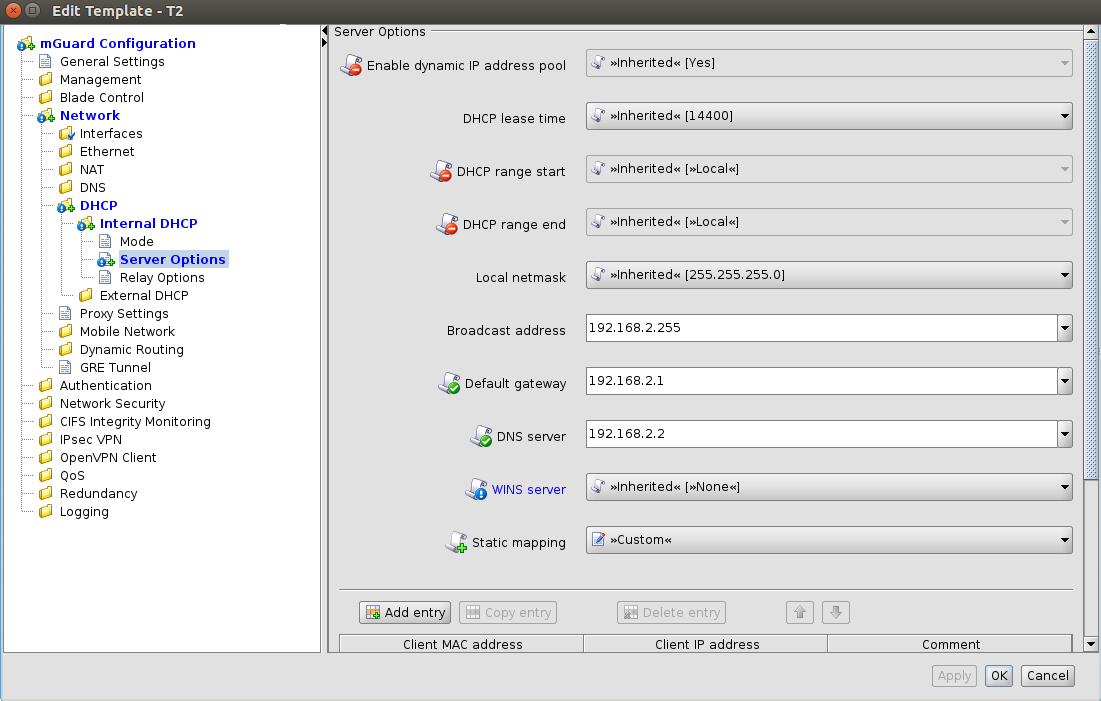Click the icon next to DHCP range start
The height and width of the screenshot is (701, 1101).
441,171
